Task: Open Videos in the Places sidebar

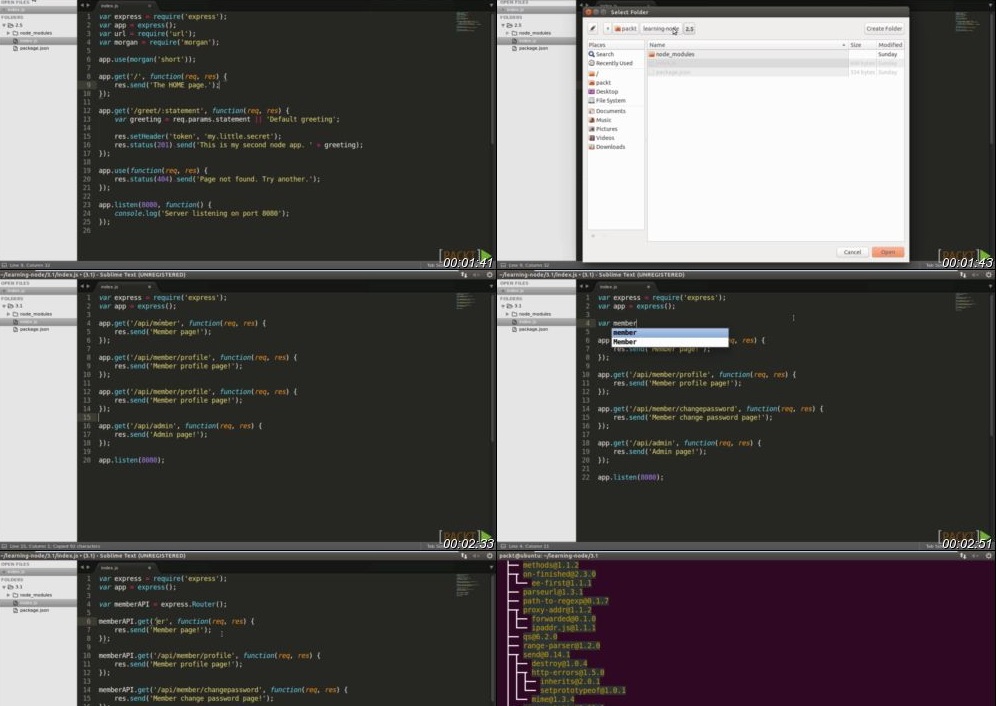Action: 605,138
